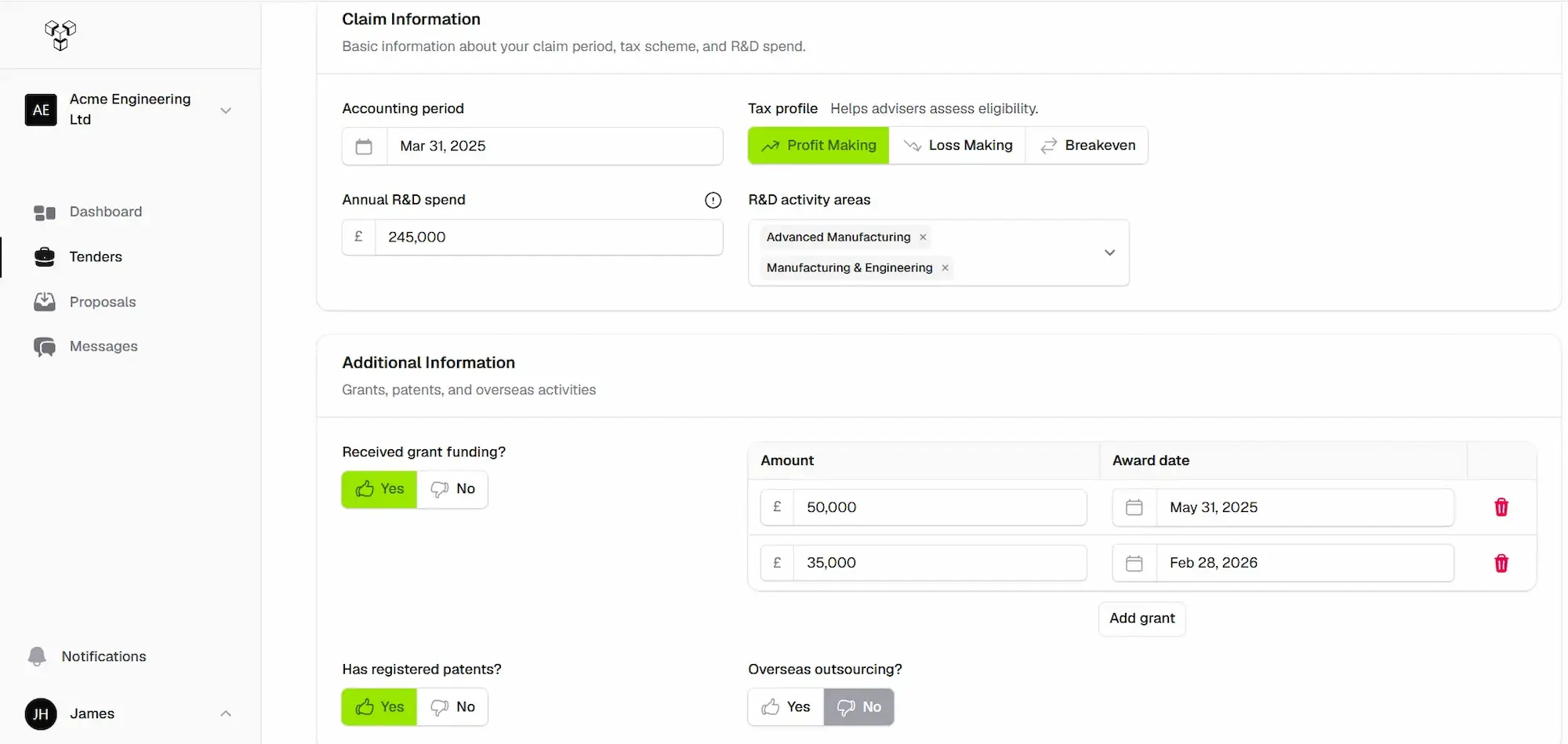Select Breakeven tax profile
The height and width of the screenshot is (744, 1568).
[x=1087, y=145]
